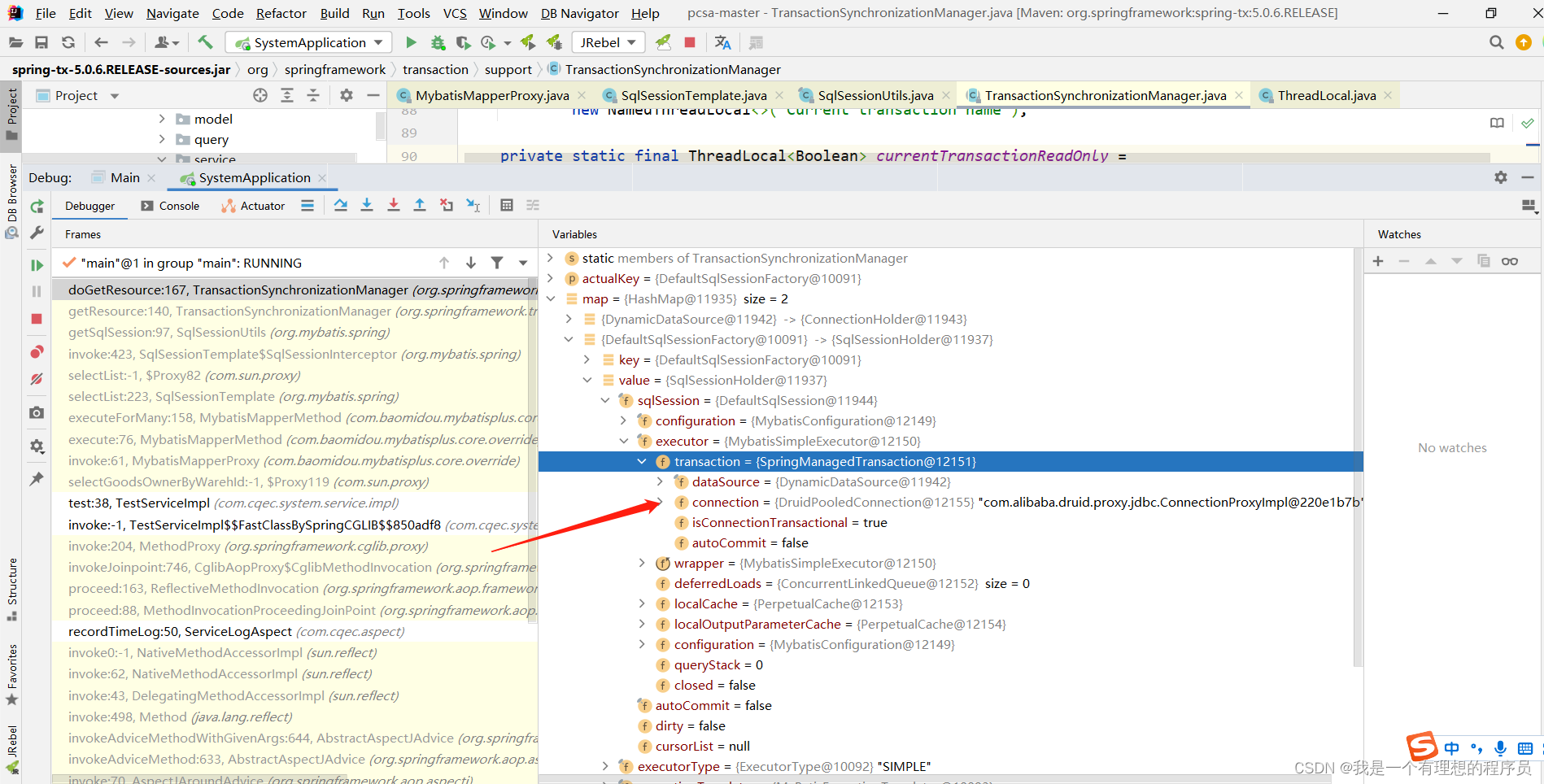Stop debug session red square in sidebar
Image resolution: width=1544 pixels, height=784 pixels.
coord(37,319)
